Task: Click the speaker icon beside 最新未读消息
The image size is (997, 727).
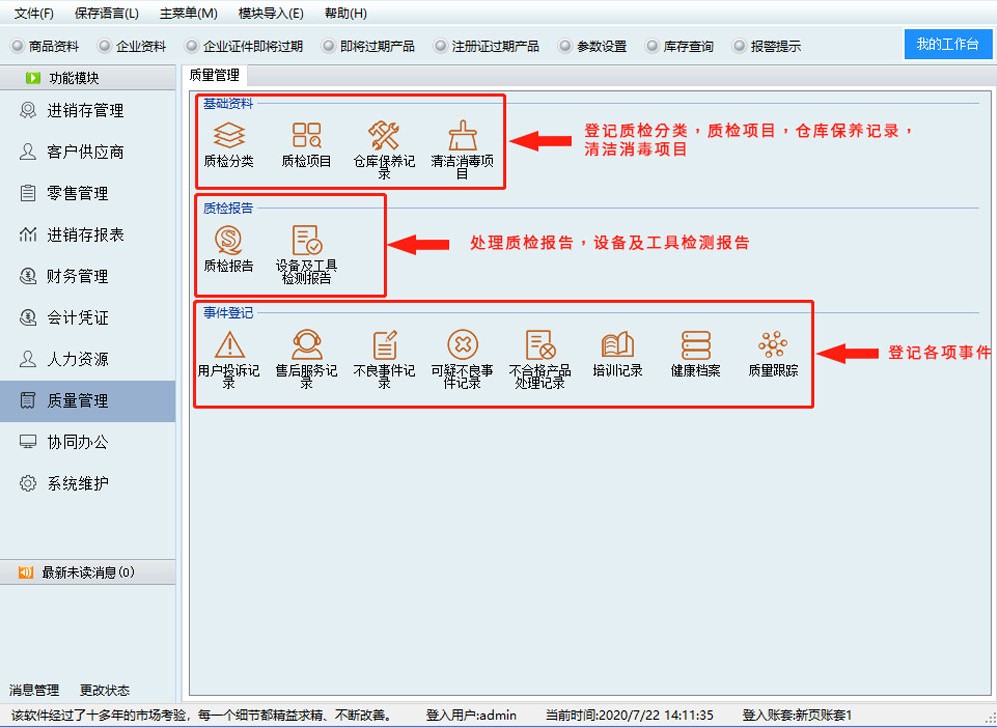Action: 25,572
